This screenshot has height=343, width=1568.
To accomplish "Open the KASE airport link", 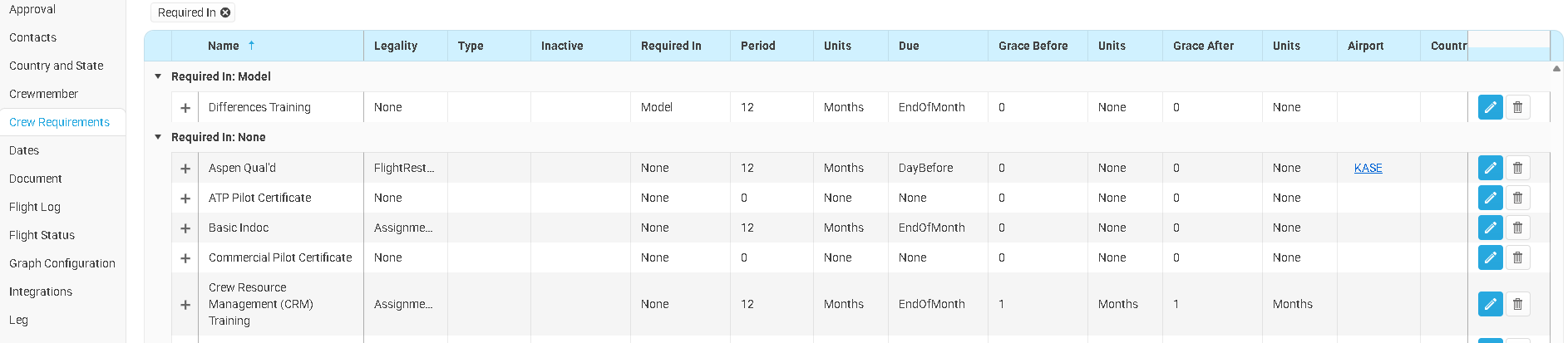I will (x=1368, y=168).
